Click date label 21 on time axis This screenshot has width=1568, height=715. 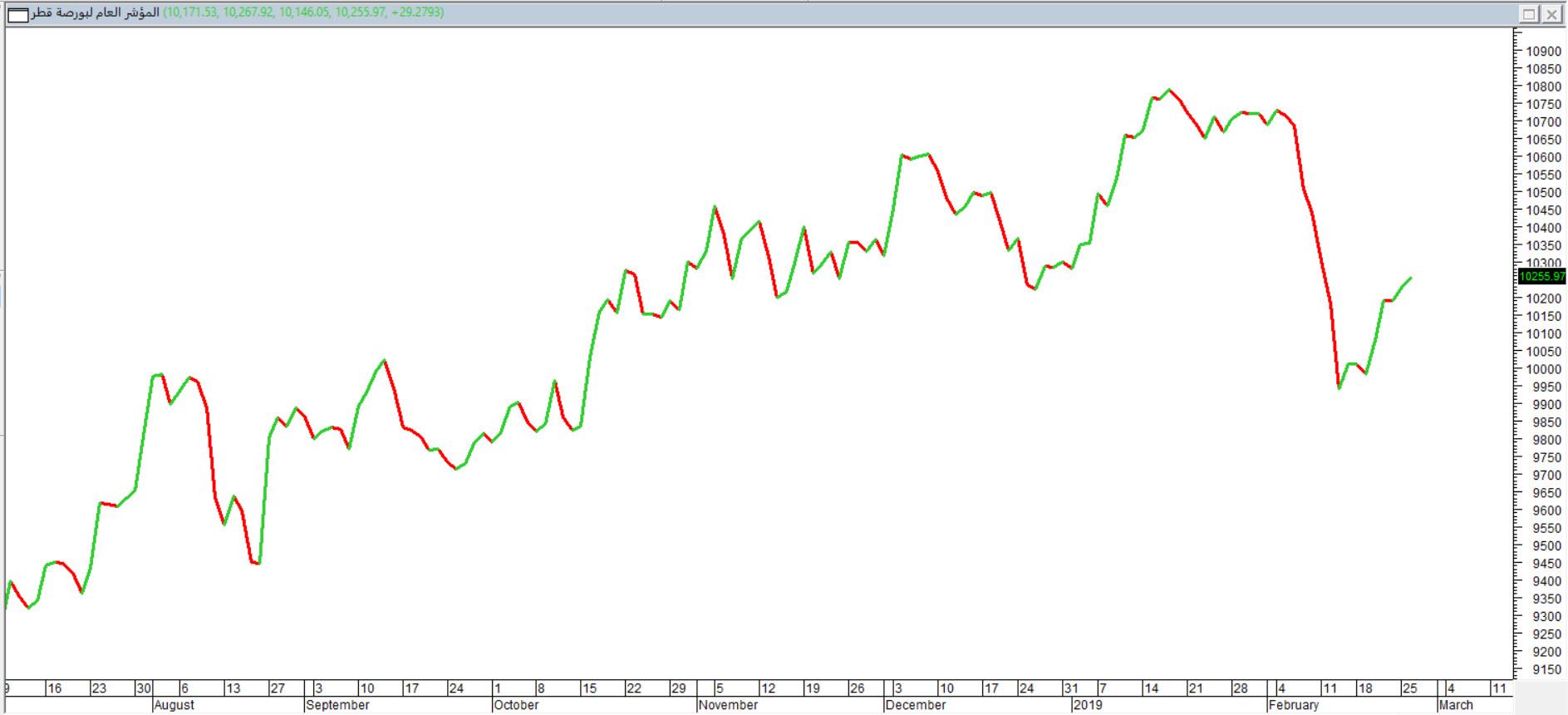pos(1196,688)
